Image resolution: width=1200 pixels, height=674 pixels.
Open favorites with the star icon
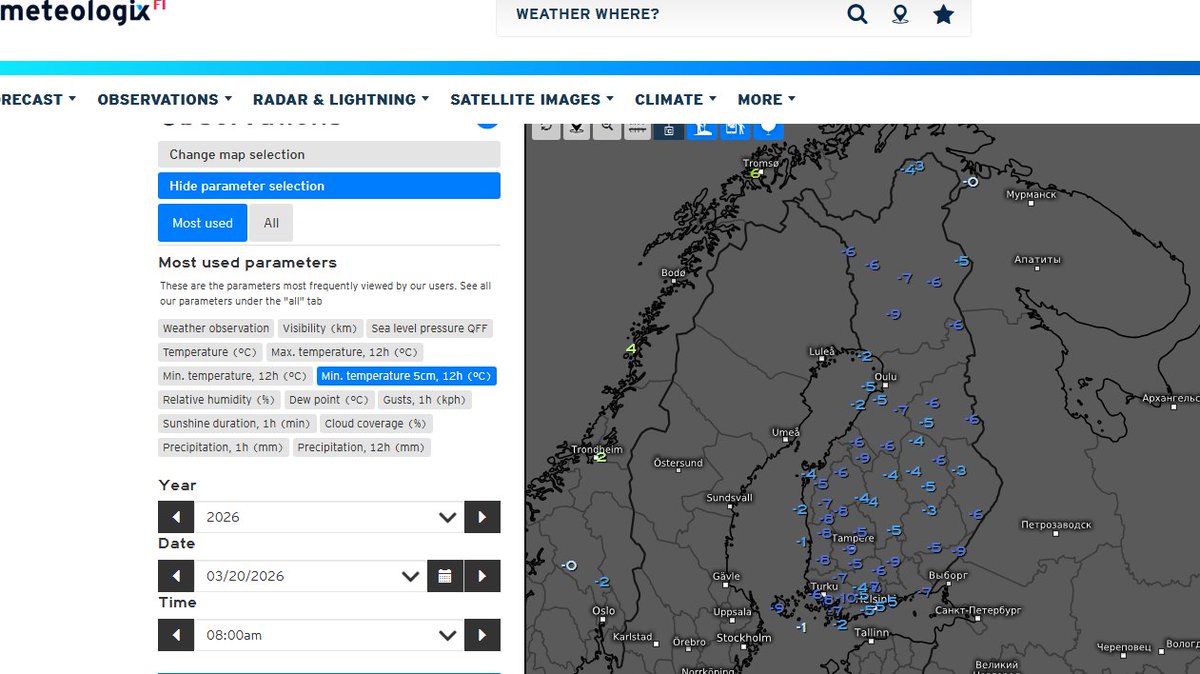click(x=943, y=14)
